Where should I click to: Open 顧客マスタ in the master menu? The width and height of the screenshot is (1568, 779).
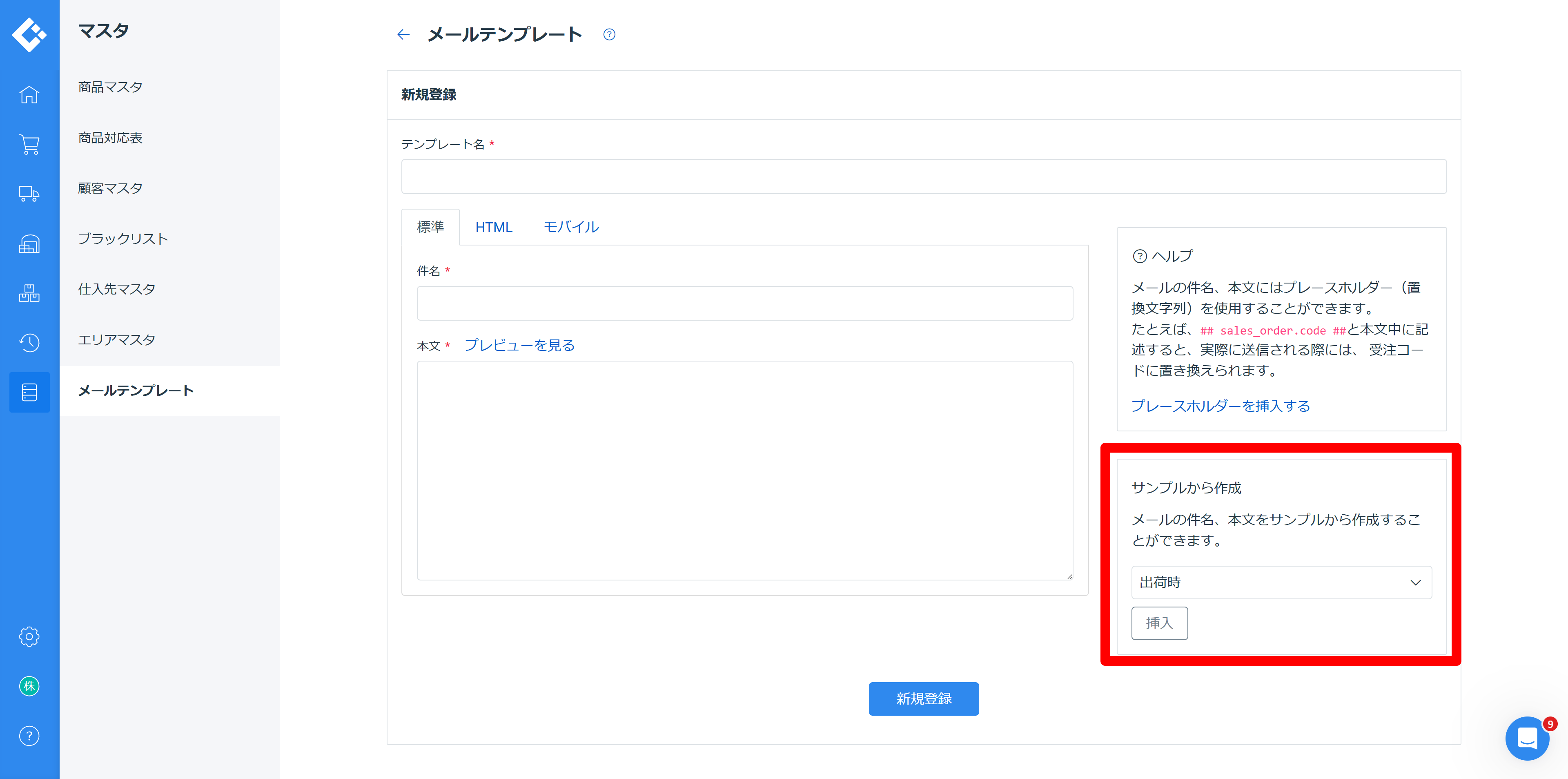tap(110, 188)
